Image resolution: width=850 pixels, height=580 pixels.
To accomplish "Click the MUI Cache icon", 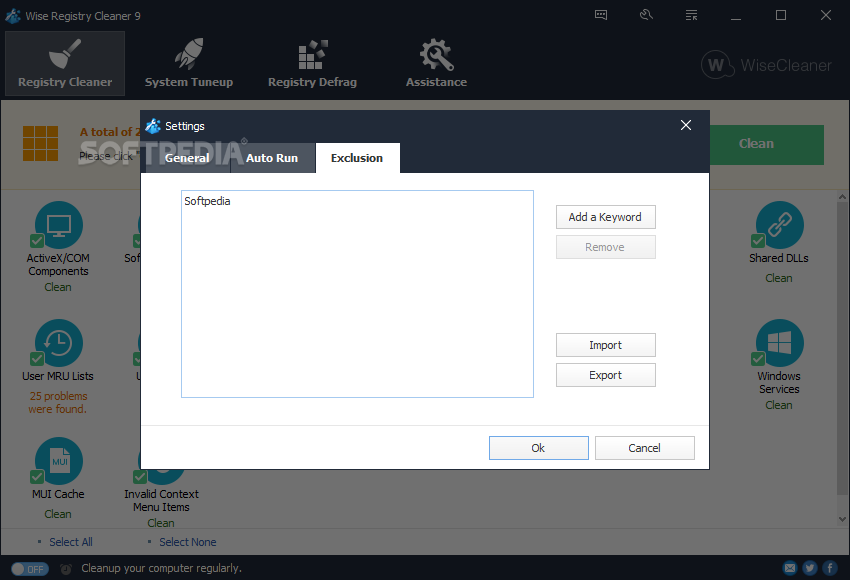I will pos(59,461).
